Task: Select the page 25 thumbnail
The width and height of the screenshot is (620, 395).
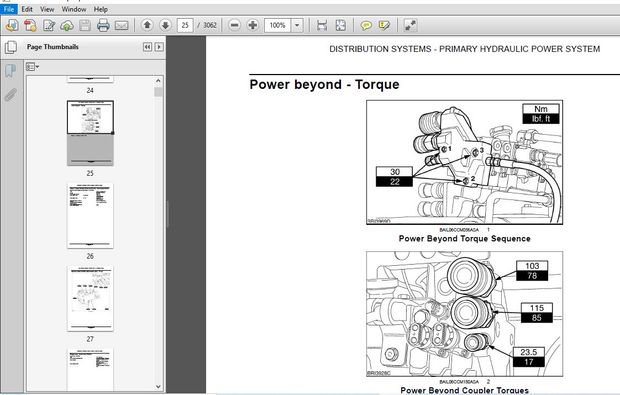Action: click(90, 133)
